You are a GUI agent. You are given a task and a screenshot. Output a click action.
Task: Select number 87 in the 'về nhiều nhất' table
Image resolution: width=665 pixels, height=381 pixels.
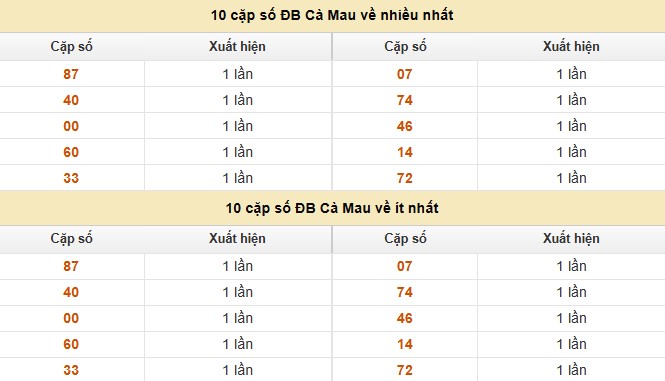tap(71, 74)
